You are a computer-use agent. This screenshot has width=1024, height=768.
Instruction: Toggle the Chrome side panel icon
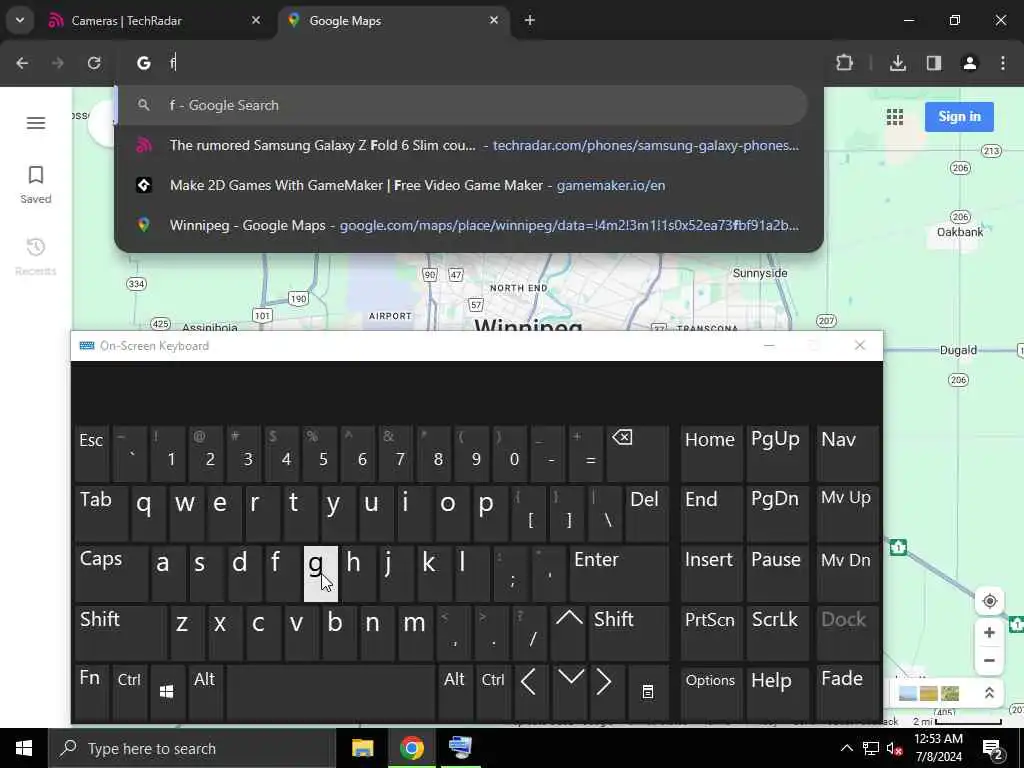point(934,63)
